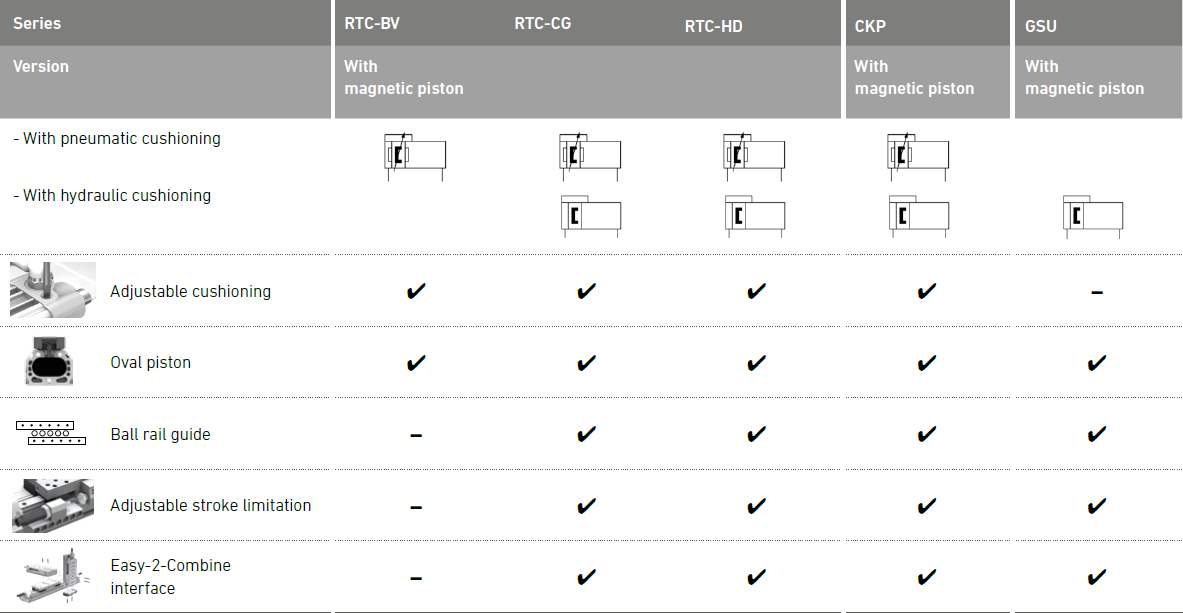The image size is (1183, 613).
Task: Select GSU hydraulic cushioning cylinder symbol
Action: pyautogui.click(x=1093, y=216)
